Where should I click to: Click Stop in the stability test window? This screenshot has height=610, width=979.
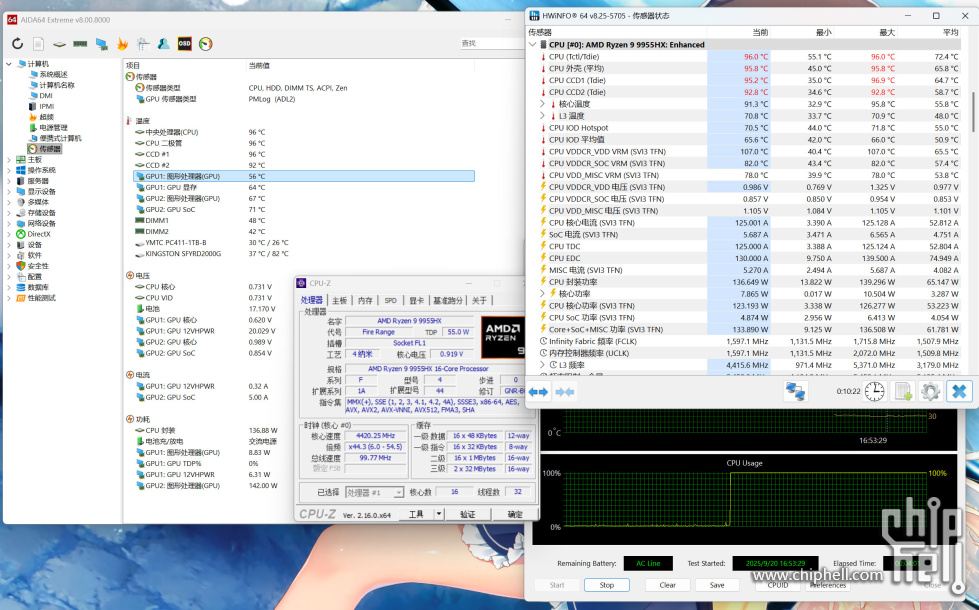606,585
